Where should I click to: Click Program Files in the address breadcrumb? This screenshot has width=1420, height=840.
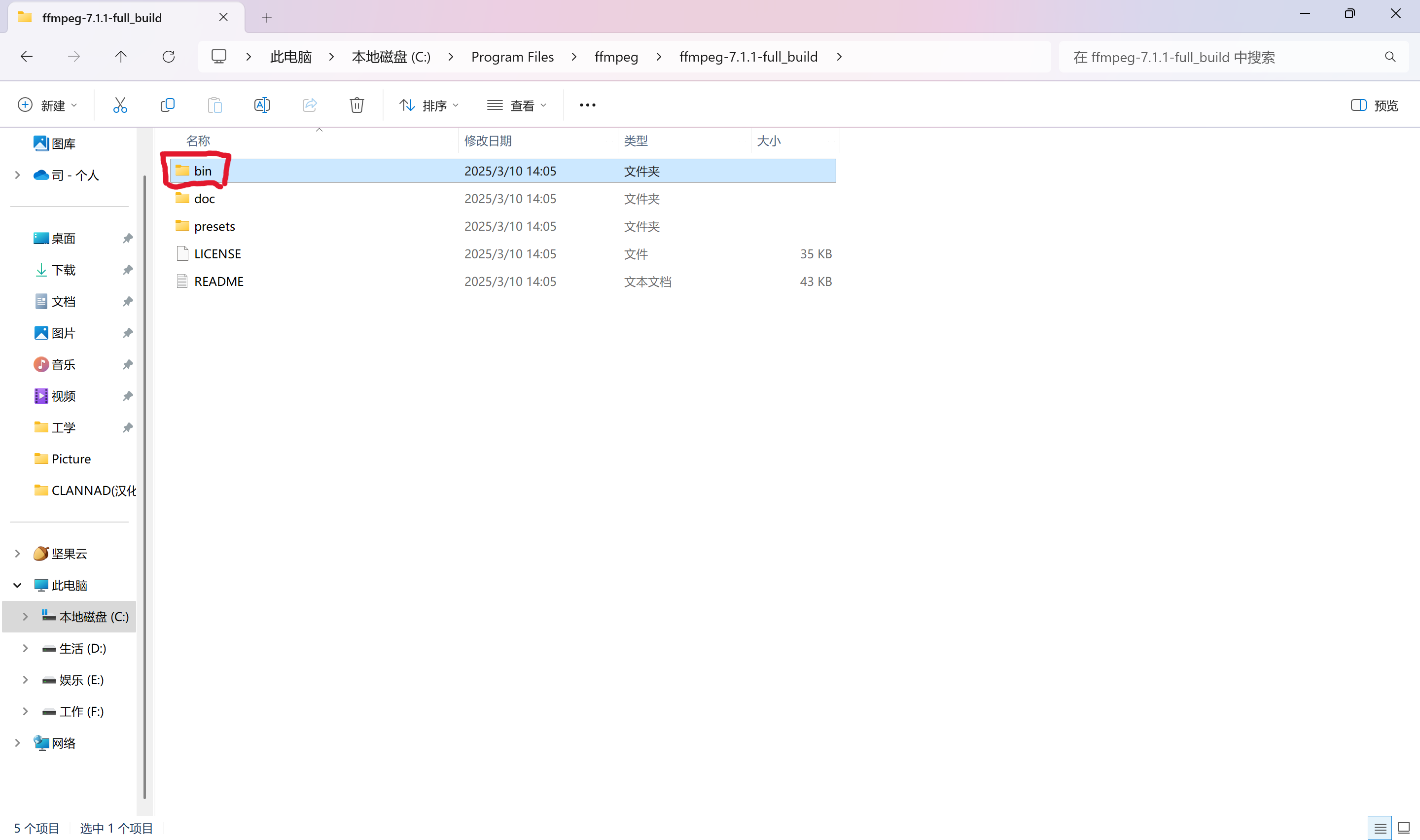click(512, 57)
